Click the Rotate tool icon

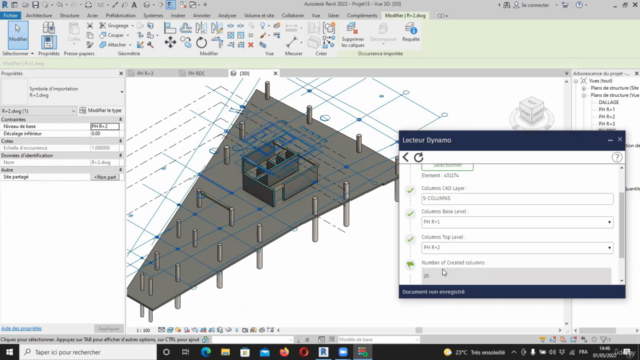(201, 42)
